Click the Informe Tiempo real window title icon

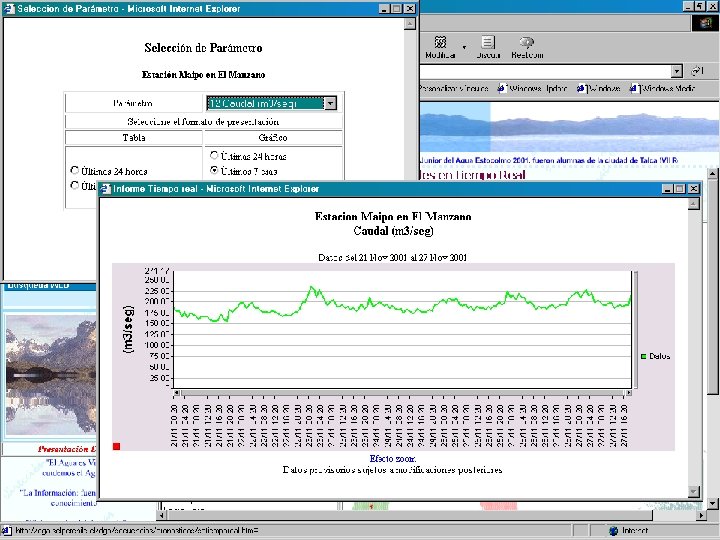click(105, 189)
